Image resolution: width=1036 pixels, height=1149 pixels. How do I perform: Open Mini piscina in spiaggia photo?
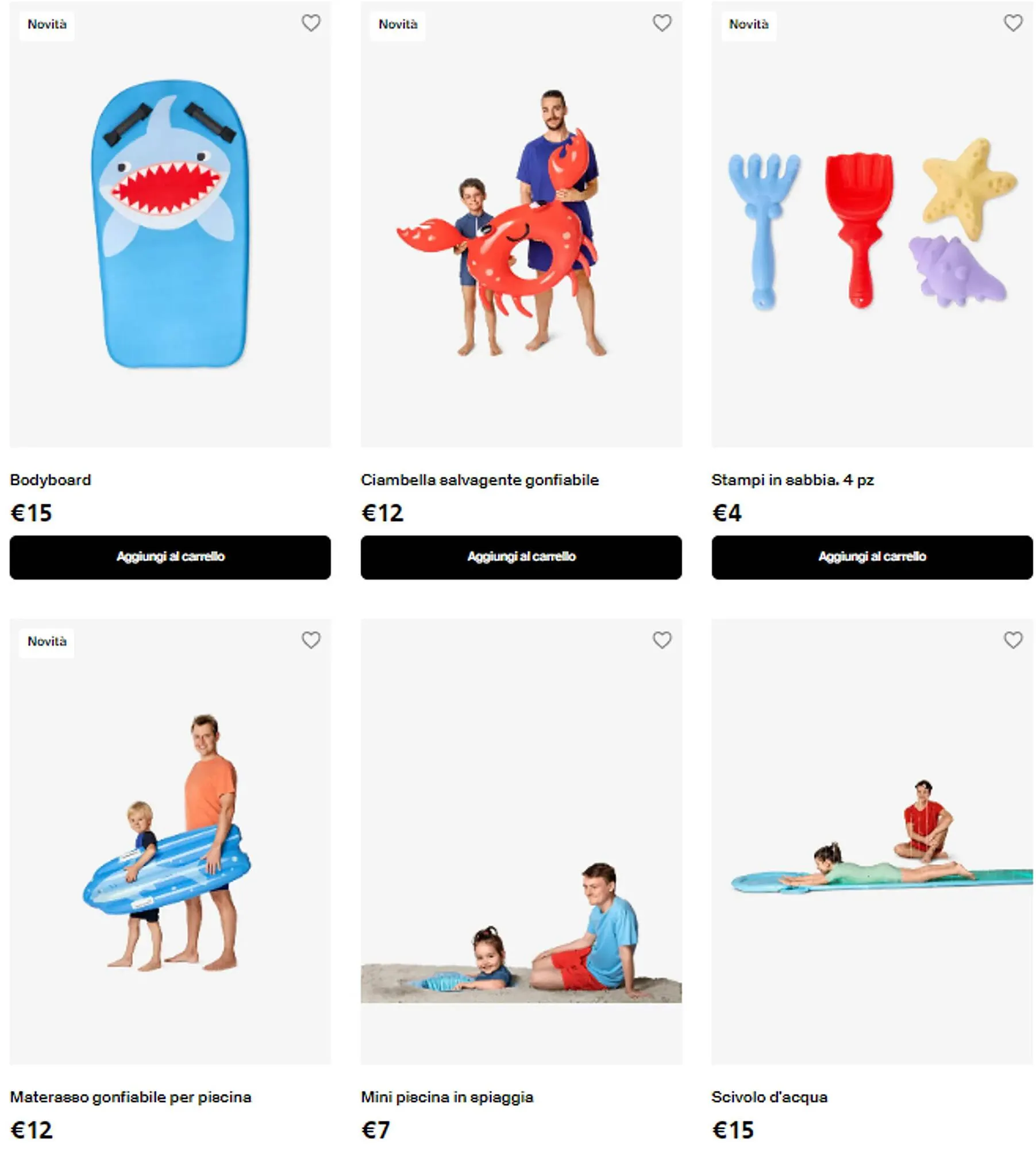tap(521, 842)
